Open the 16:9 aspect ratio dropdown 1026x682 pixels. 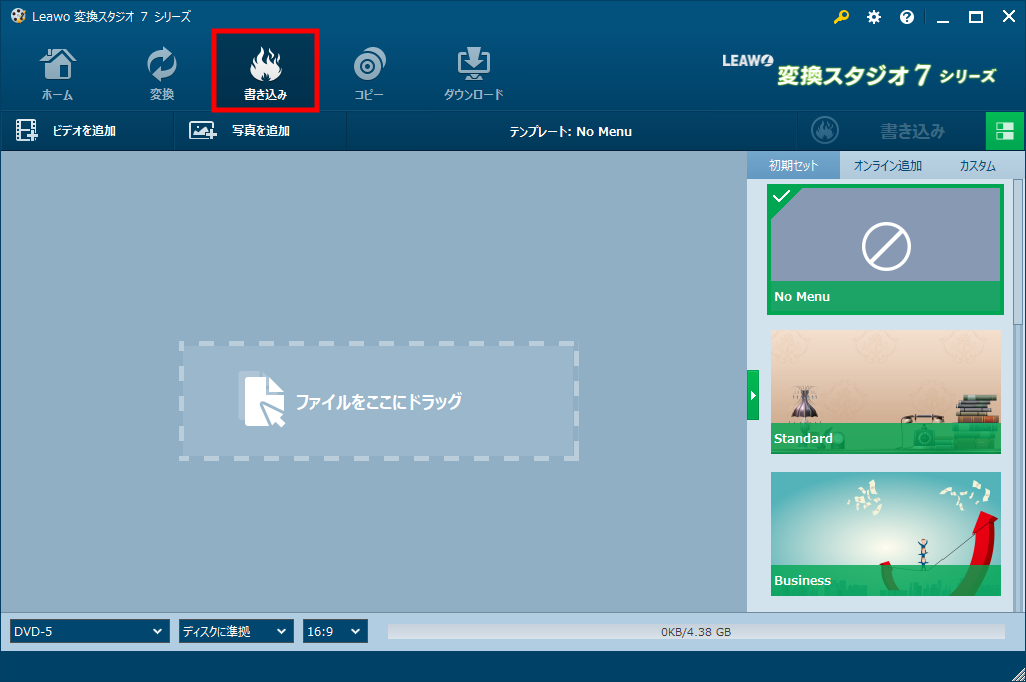coord(335,631)
